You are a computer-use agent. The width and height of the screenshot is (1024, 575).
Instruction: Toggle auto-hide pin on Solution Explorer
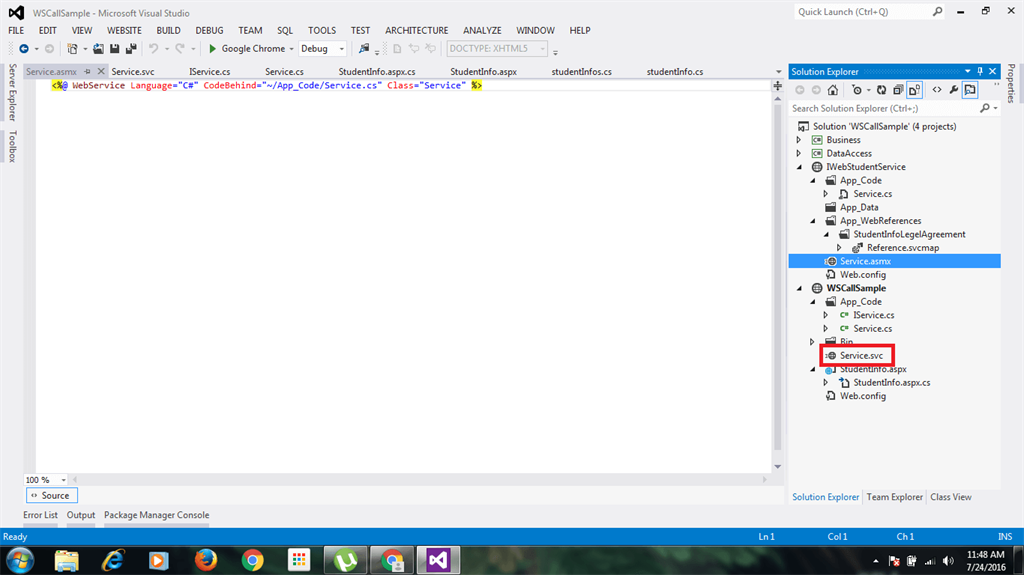(x=980, y=71)
